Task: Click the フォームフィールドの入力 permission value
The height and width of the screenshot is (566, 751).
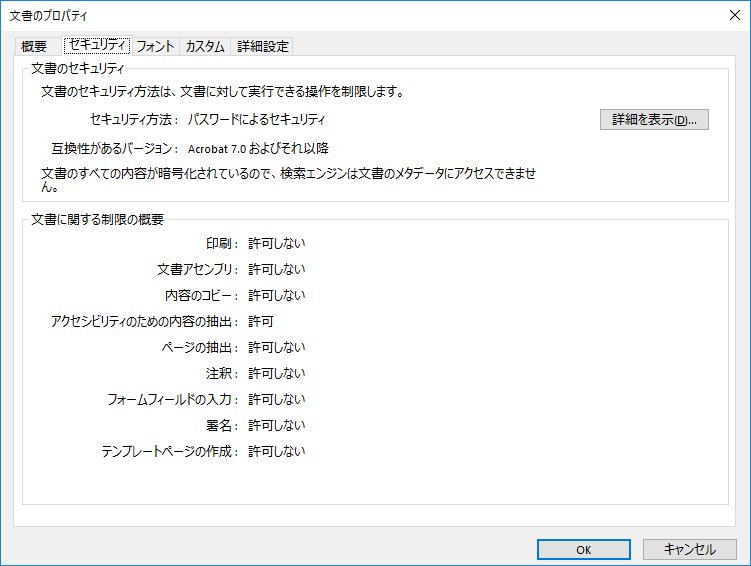Action: point(277,399)
